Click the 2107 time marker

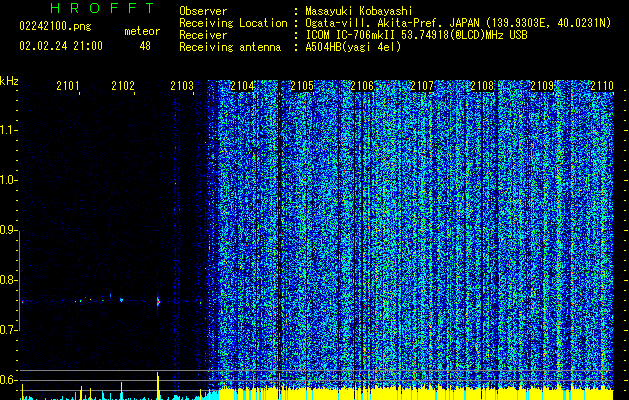(422, 86)
